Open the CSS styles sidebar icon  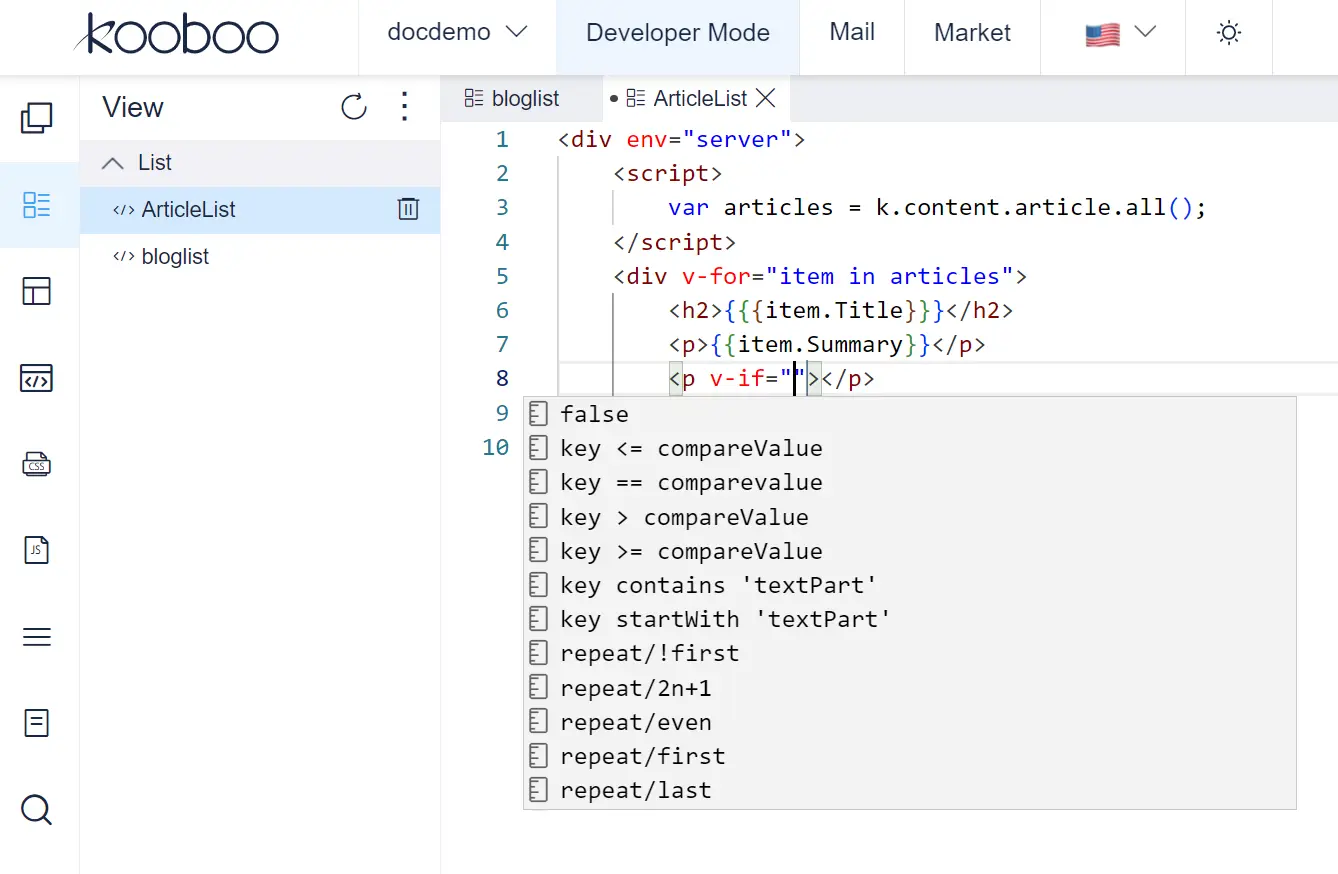tap(37, 465)
